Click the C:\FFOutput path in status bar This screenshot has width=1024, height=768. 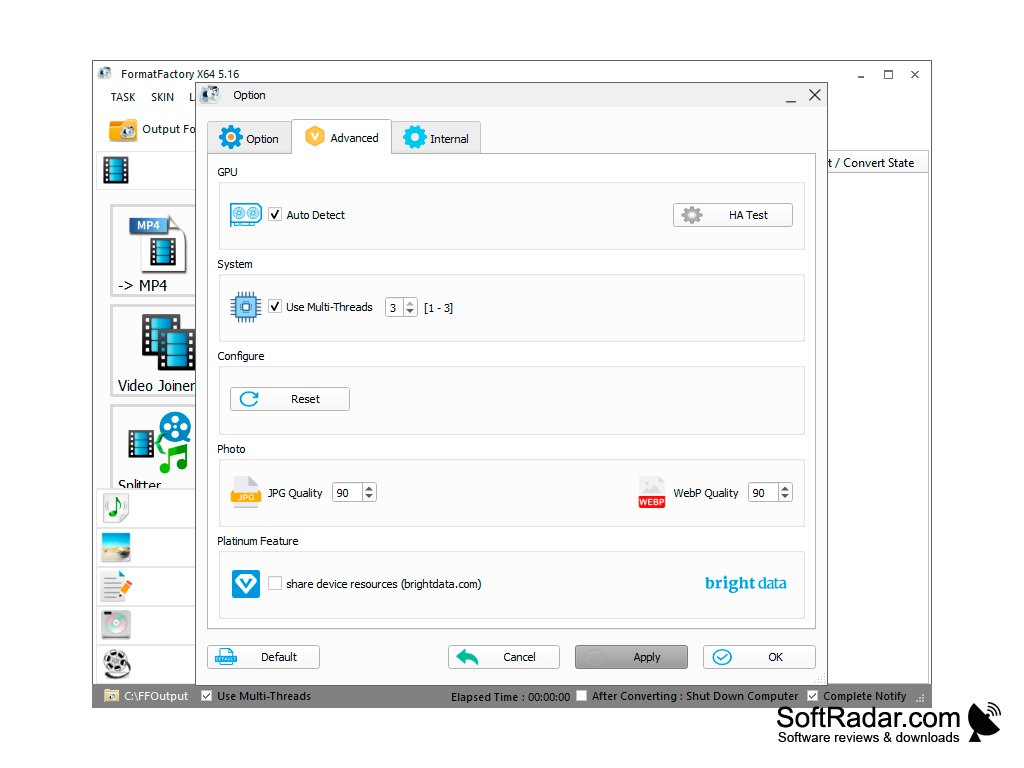click(x=156, y=696)
